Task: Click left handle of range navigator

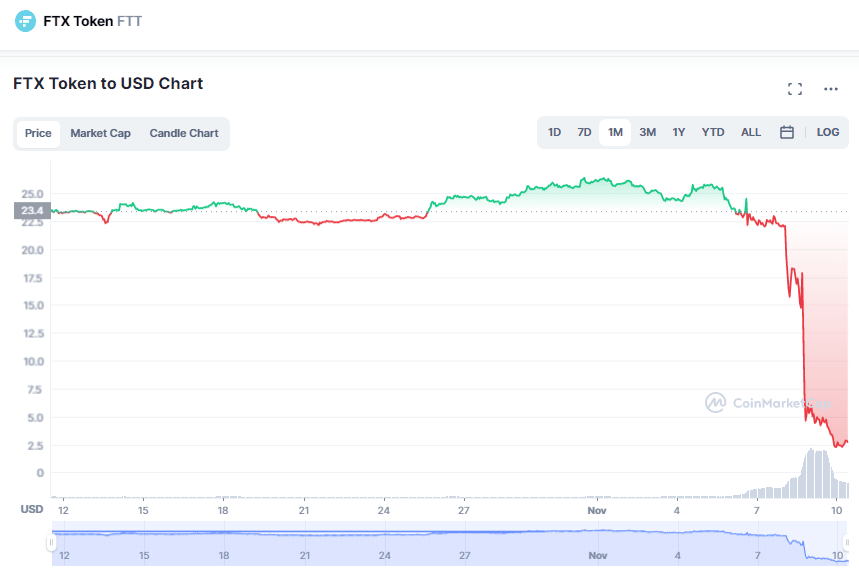Action: pyautogui.click(x=51, y=543)
